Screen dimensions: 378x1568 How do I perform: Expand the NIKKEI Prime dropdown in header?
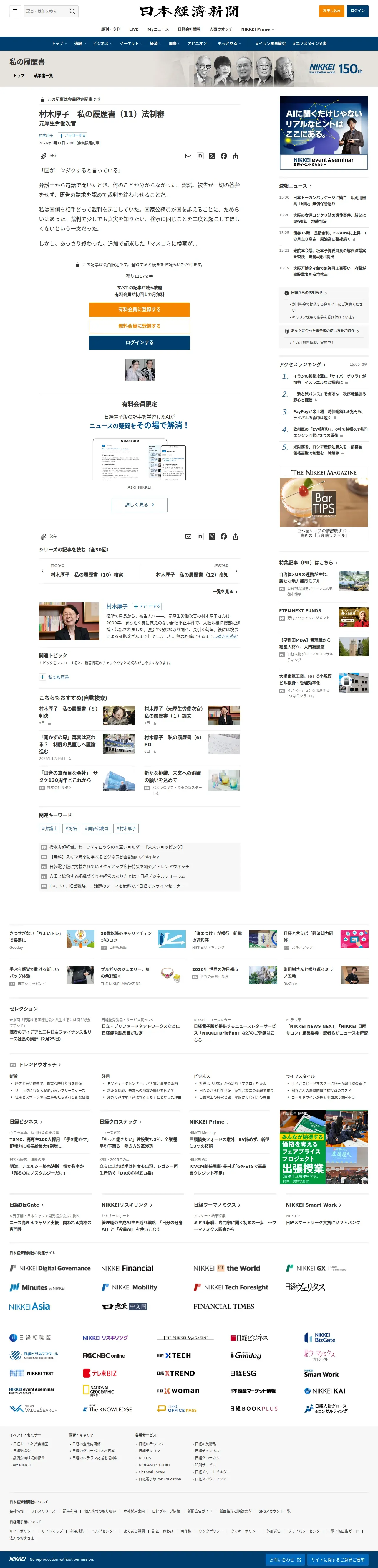(258, 29)
